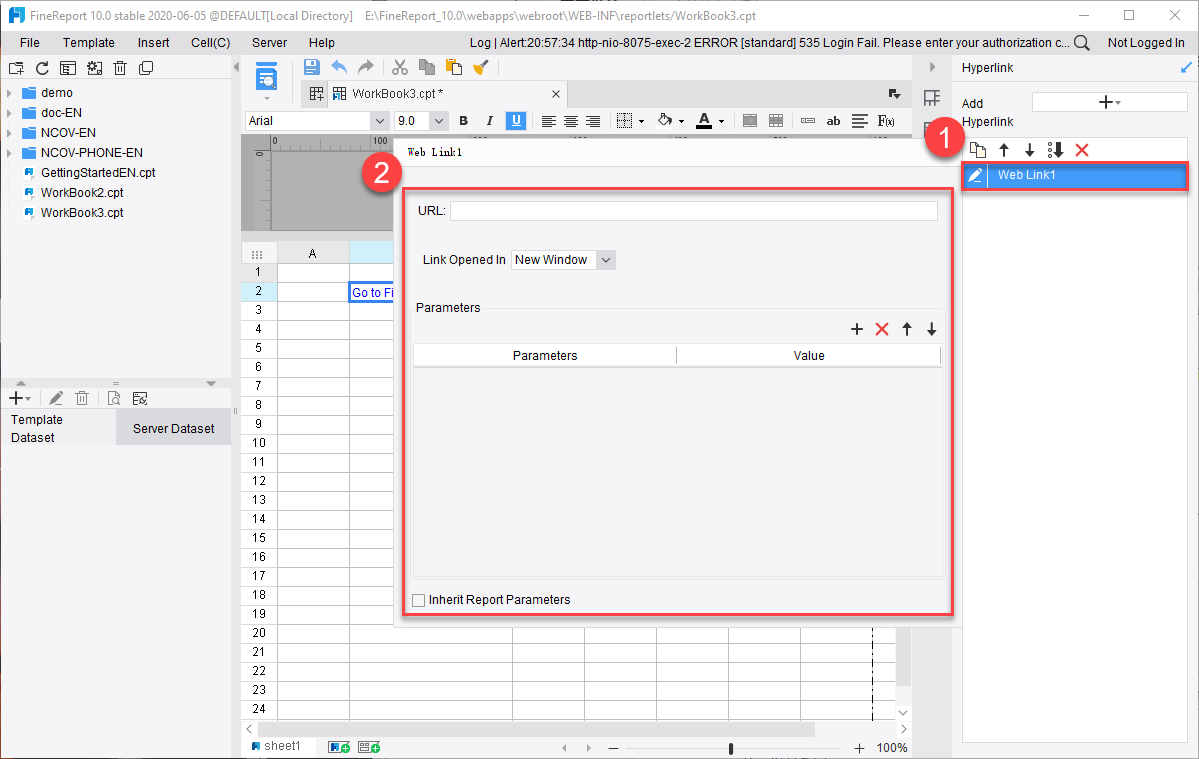1199x759 pixels.
Task: Open the font size dropdown
Action: (439, 120)
